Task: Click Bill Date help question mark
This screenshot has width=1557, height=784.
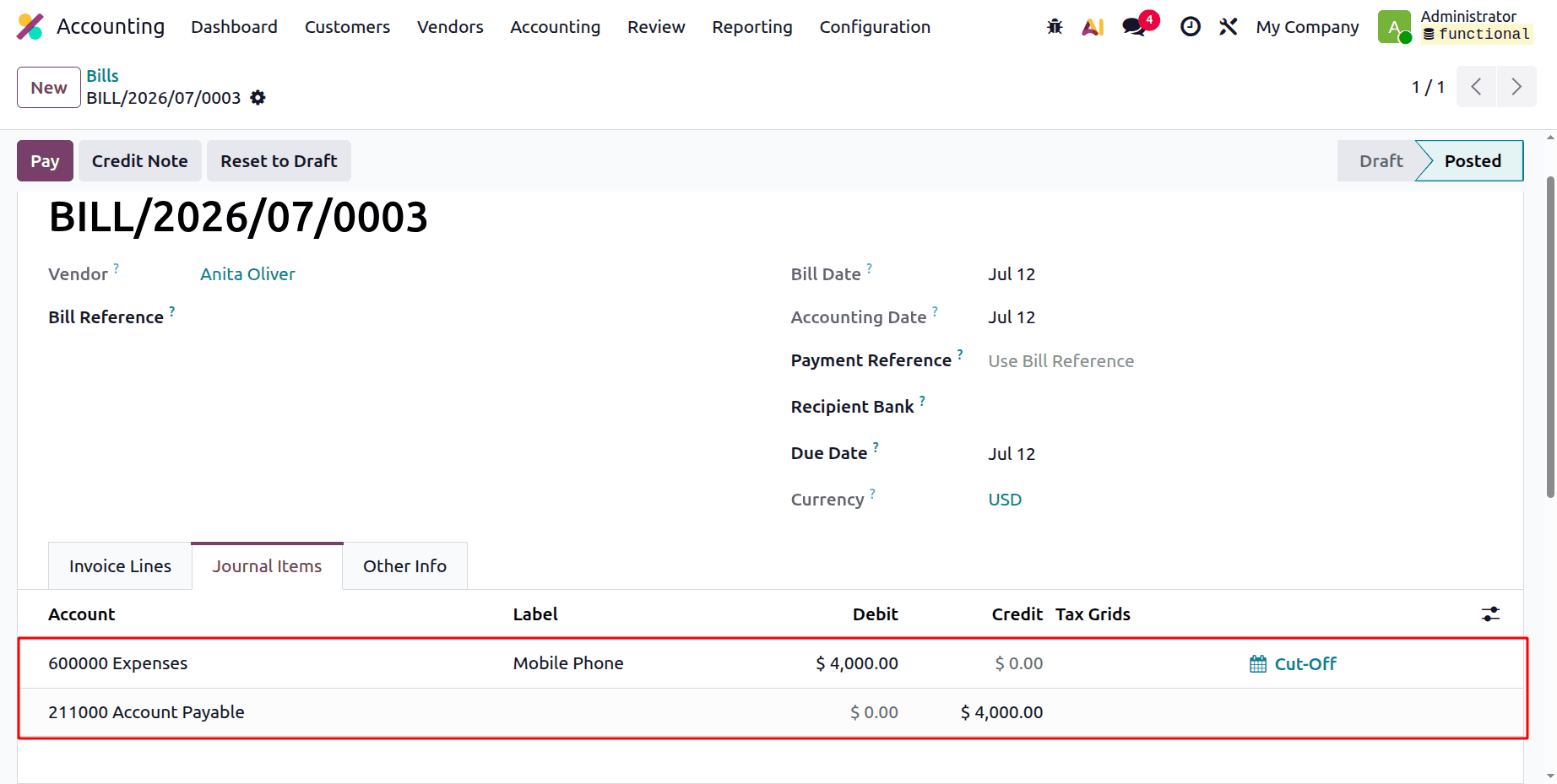Action: (870, 268)
